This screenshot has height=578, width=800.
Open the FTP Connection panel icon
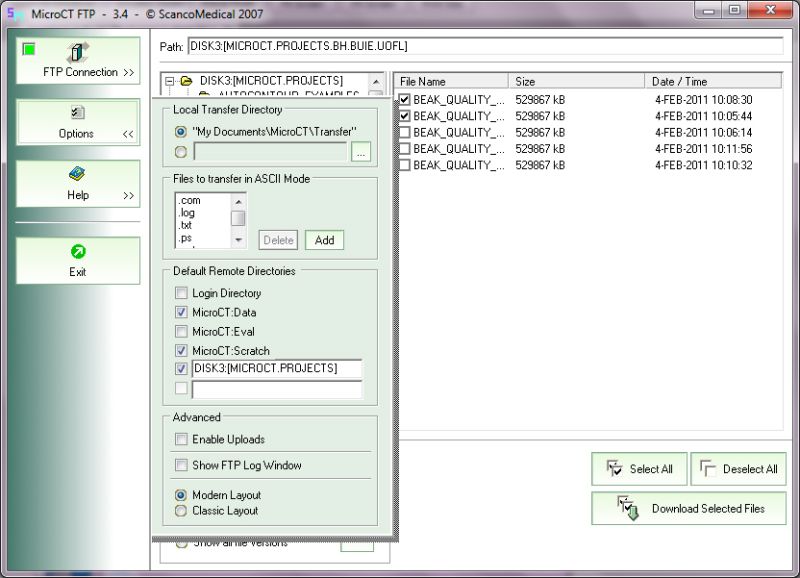coord(77,53)
